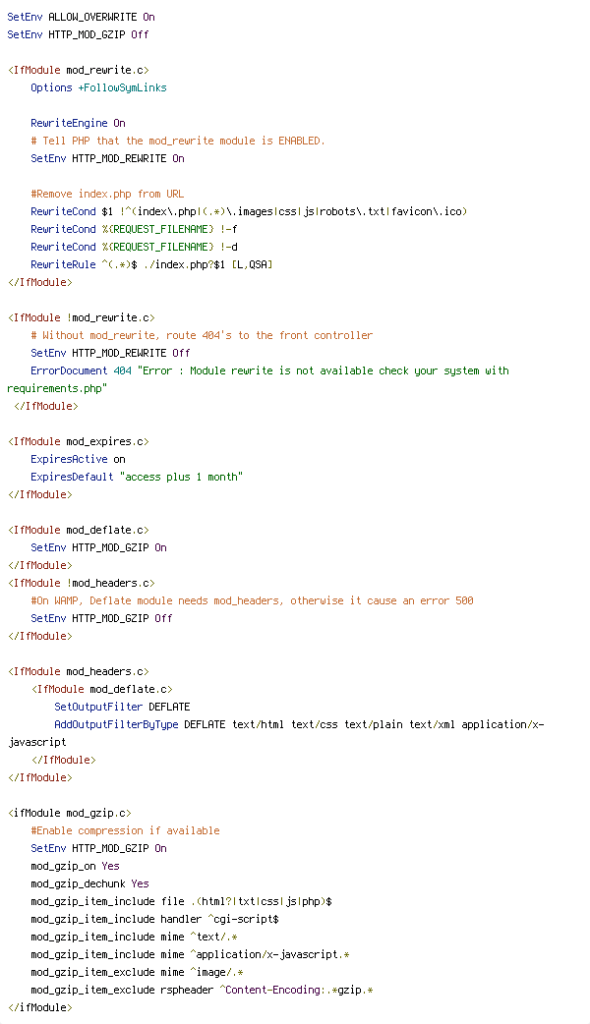
Task: Click the Options +FollowSymLinks directive
Action: pyautogui.click(x=99, y=88)
